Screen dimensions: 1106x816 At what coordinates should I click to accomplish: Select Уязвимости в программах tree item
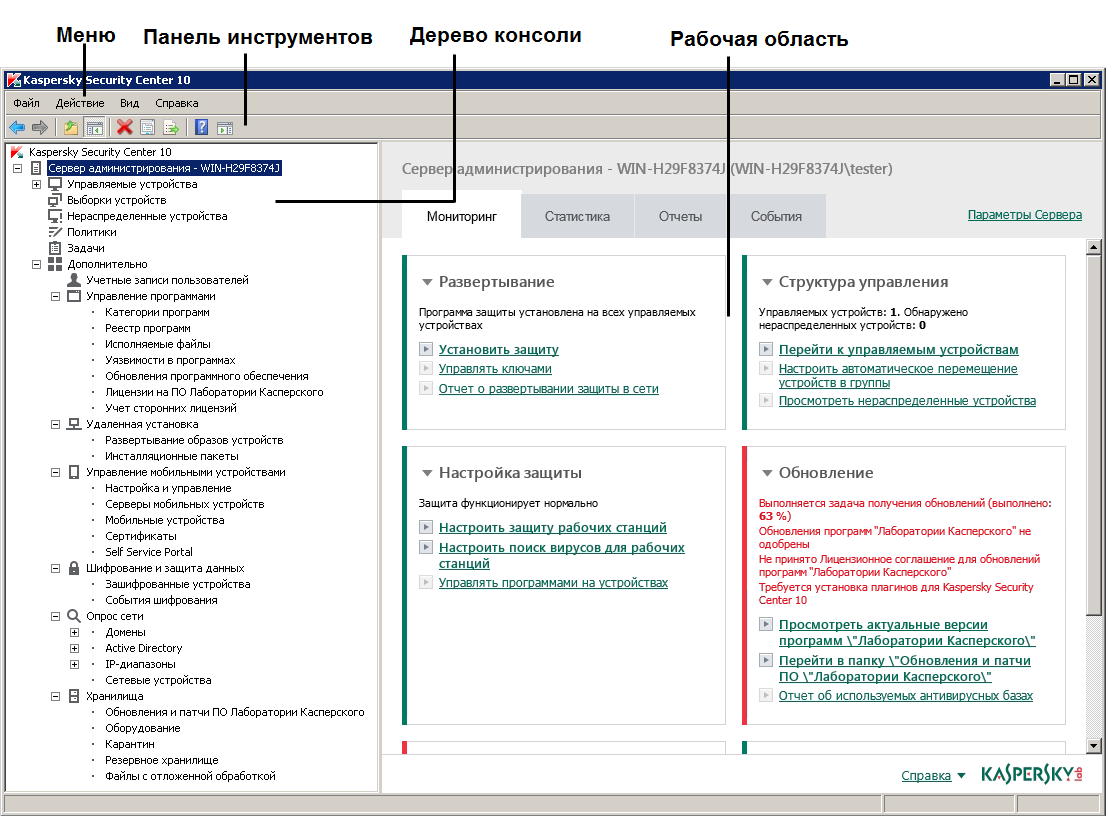coord(170,360)
